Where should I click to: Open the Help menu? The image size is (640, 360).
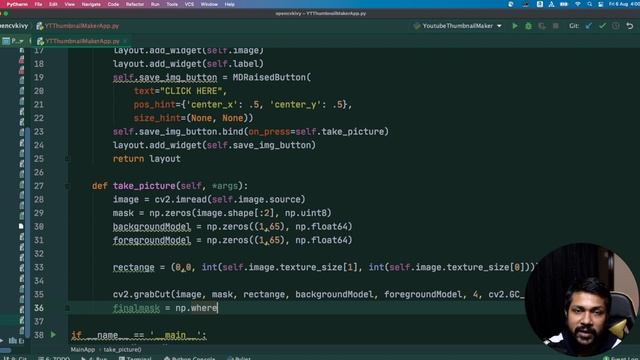(x=229, y=4)
